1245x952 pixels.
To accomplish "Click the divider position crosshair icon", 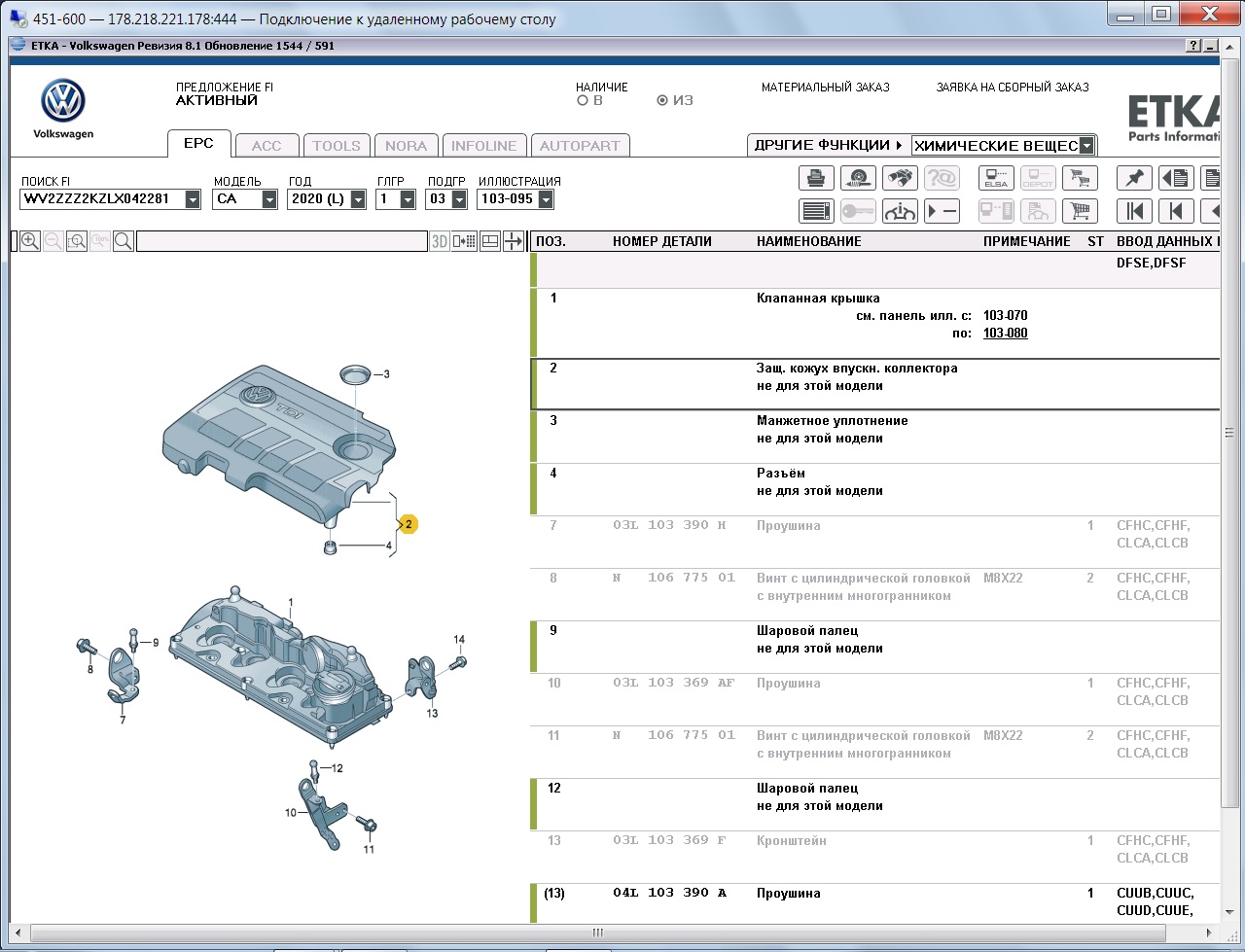I will 514,241.
